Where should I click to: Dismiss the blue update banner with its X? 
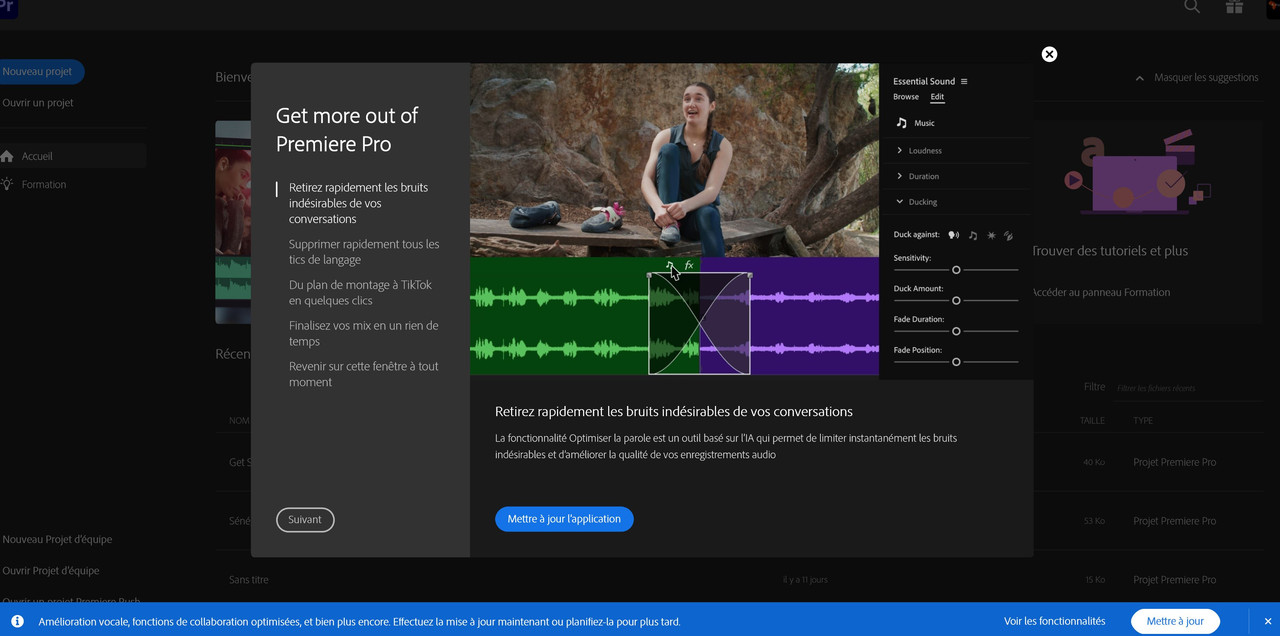pos(1268,621)
